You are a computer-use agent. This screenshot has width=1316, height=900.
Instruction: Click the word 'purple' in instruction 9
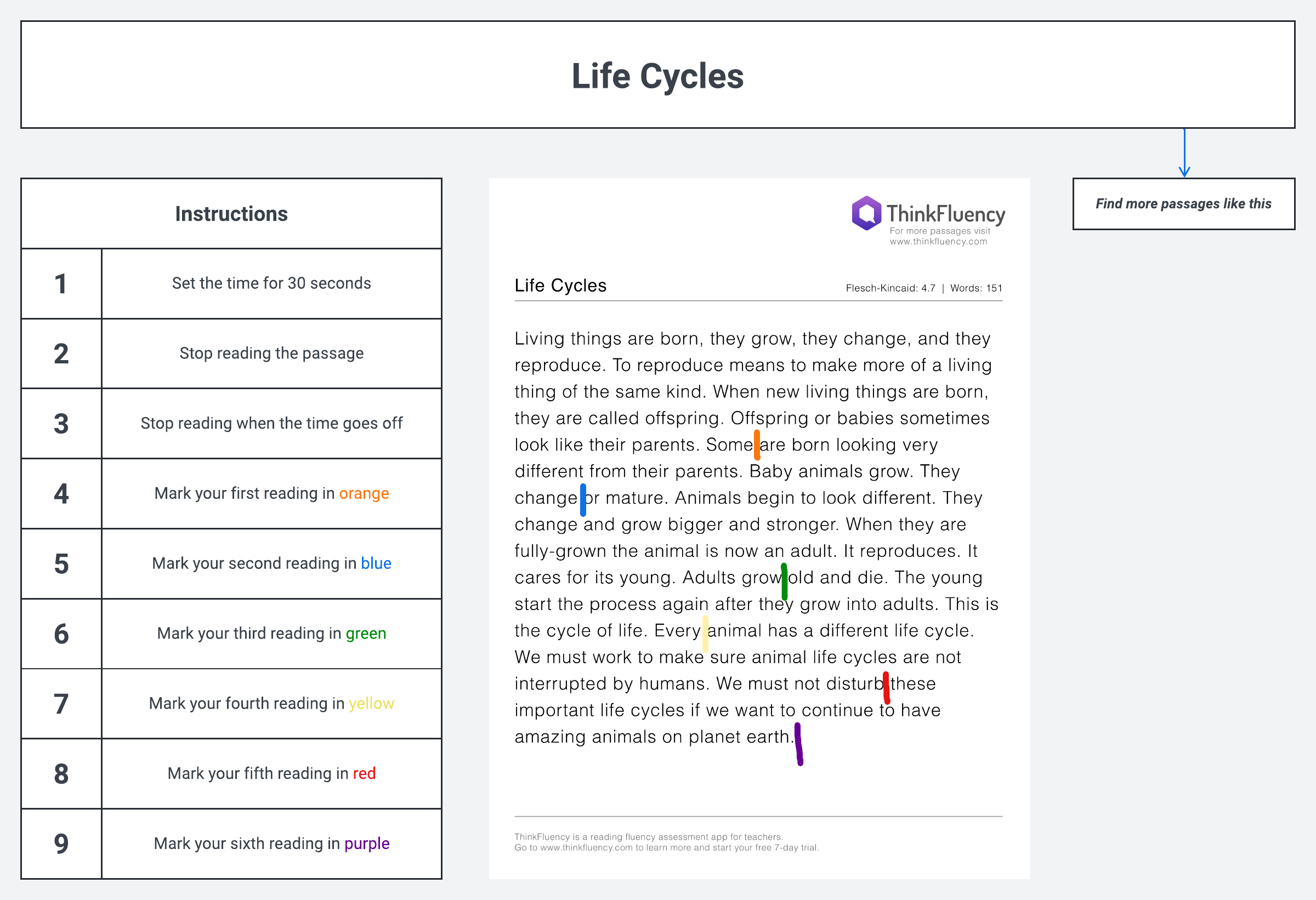pyautogui.click(x=366, y=844)
